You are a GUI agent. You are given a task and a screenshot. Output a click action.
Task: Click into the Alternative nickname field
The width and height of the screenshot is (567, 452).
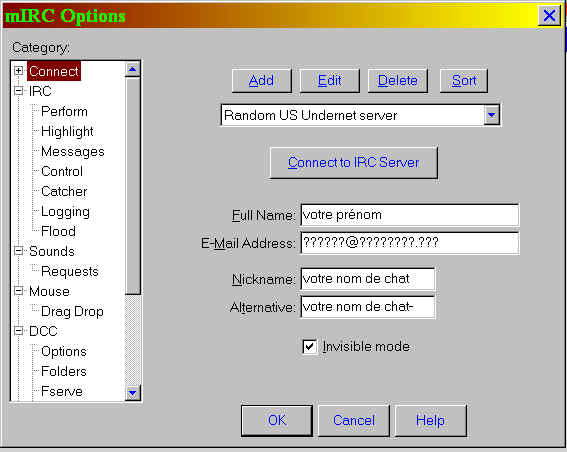point(368,307)
